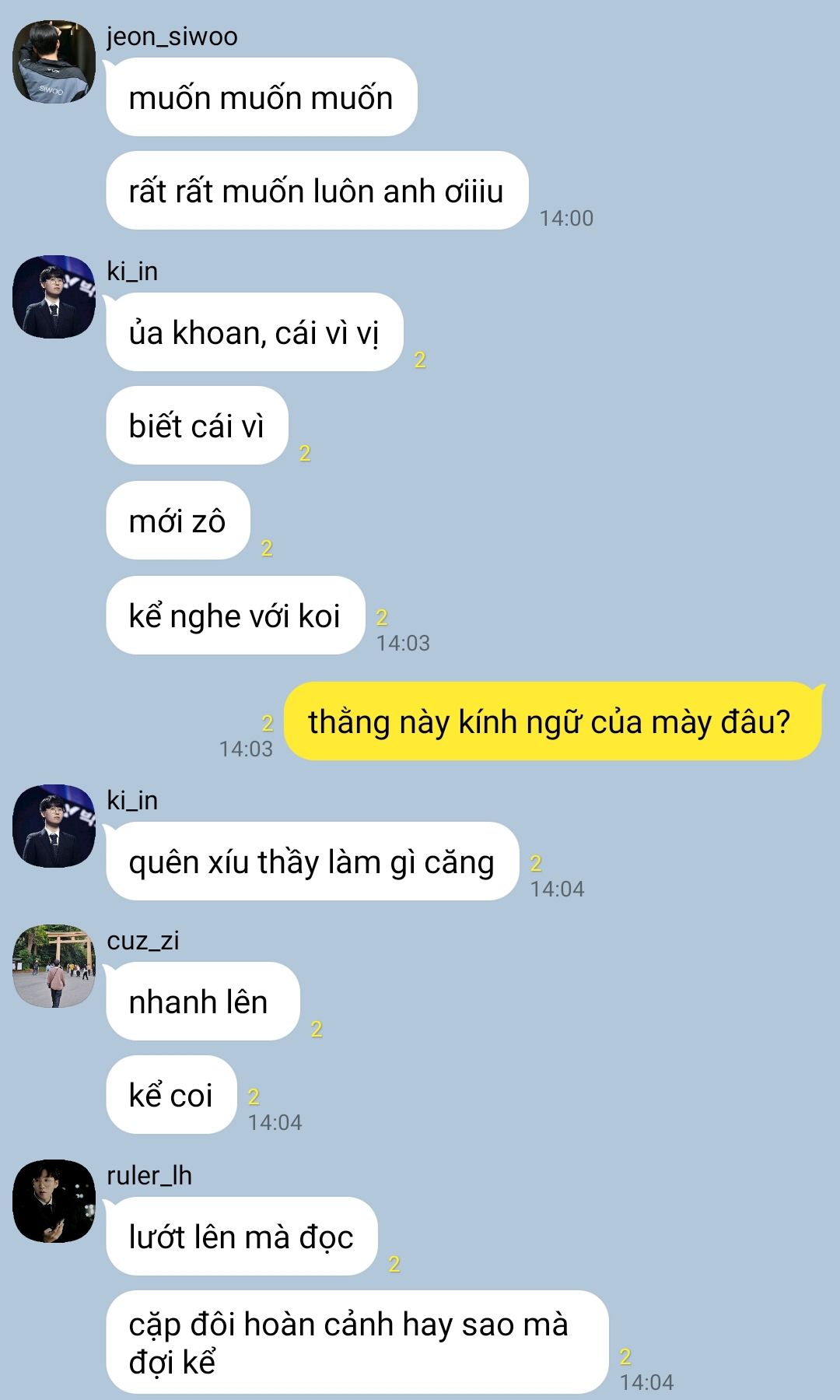
Task: Select the 'kể nghe với koi' message
Action: tap(235, 616)
